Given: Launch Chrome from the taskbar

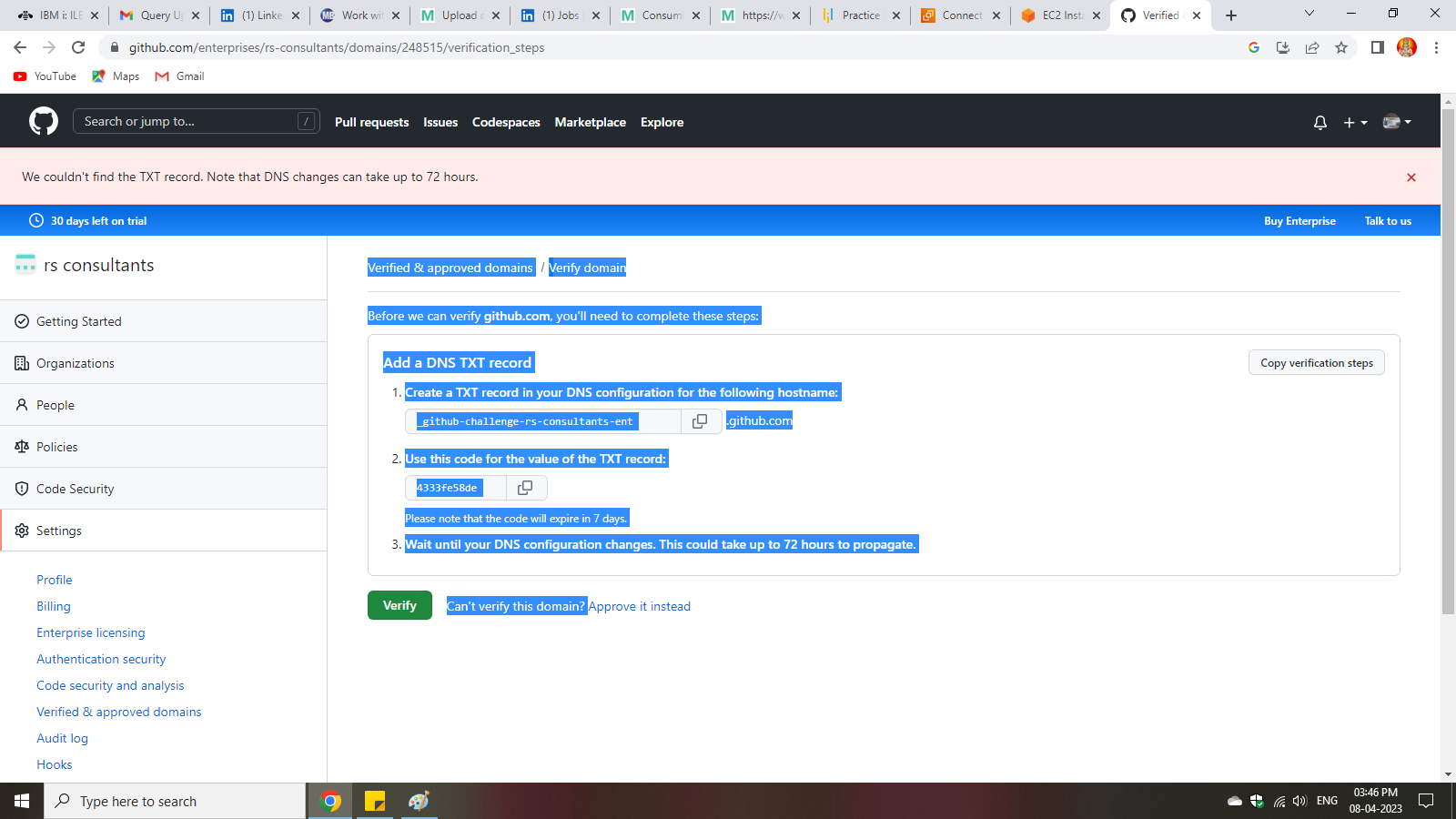Looking at the screenshot, I should (x=329, y=801).
